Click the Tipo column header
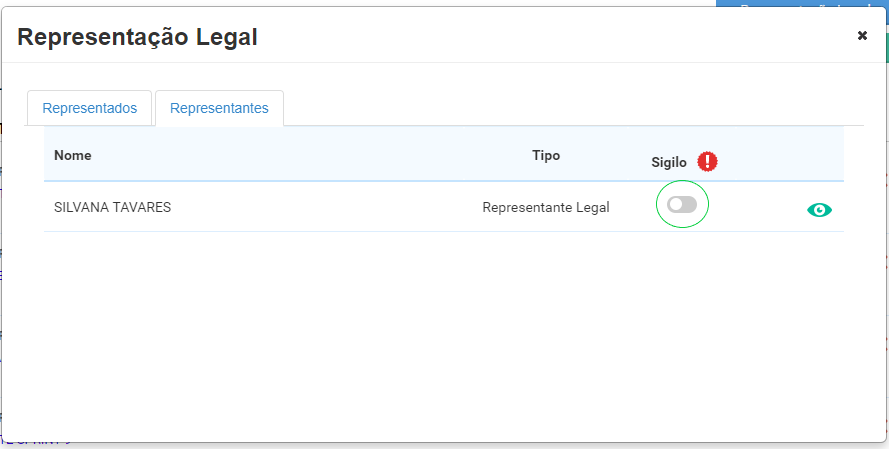889x449 pixels. 546,155
